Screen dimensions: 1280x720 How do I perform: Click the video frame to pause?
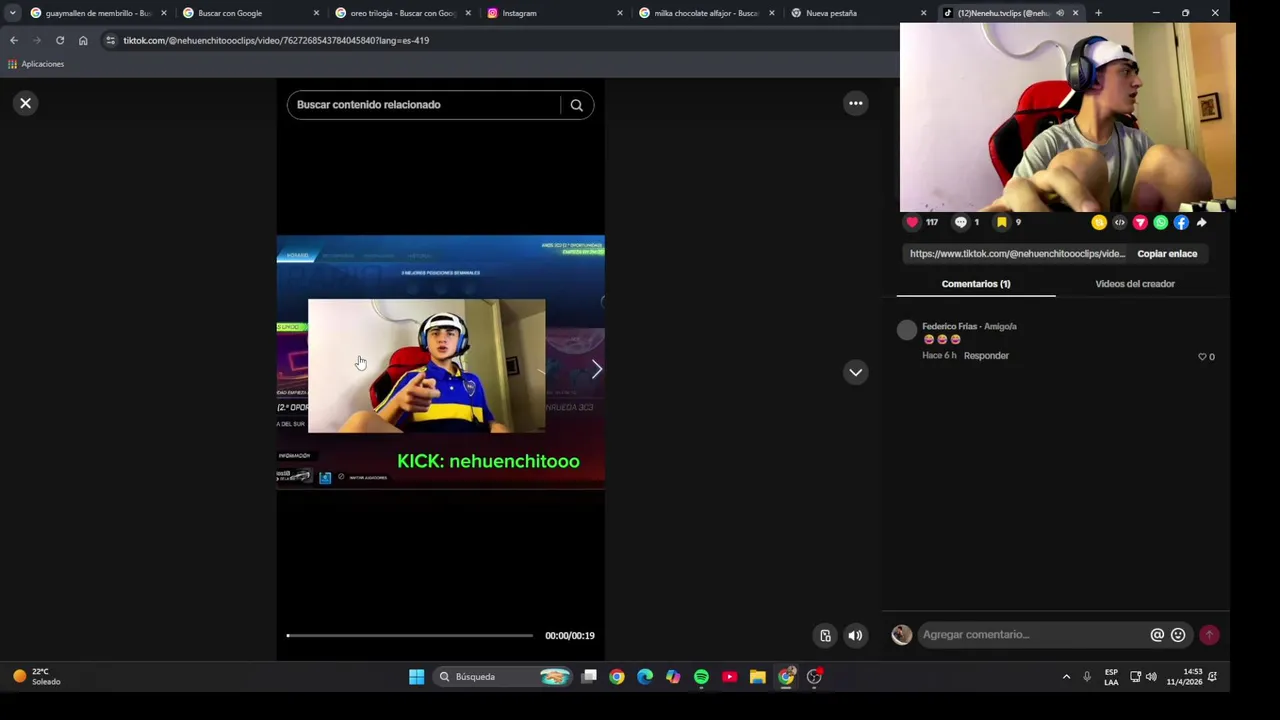click(440, 362)
